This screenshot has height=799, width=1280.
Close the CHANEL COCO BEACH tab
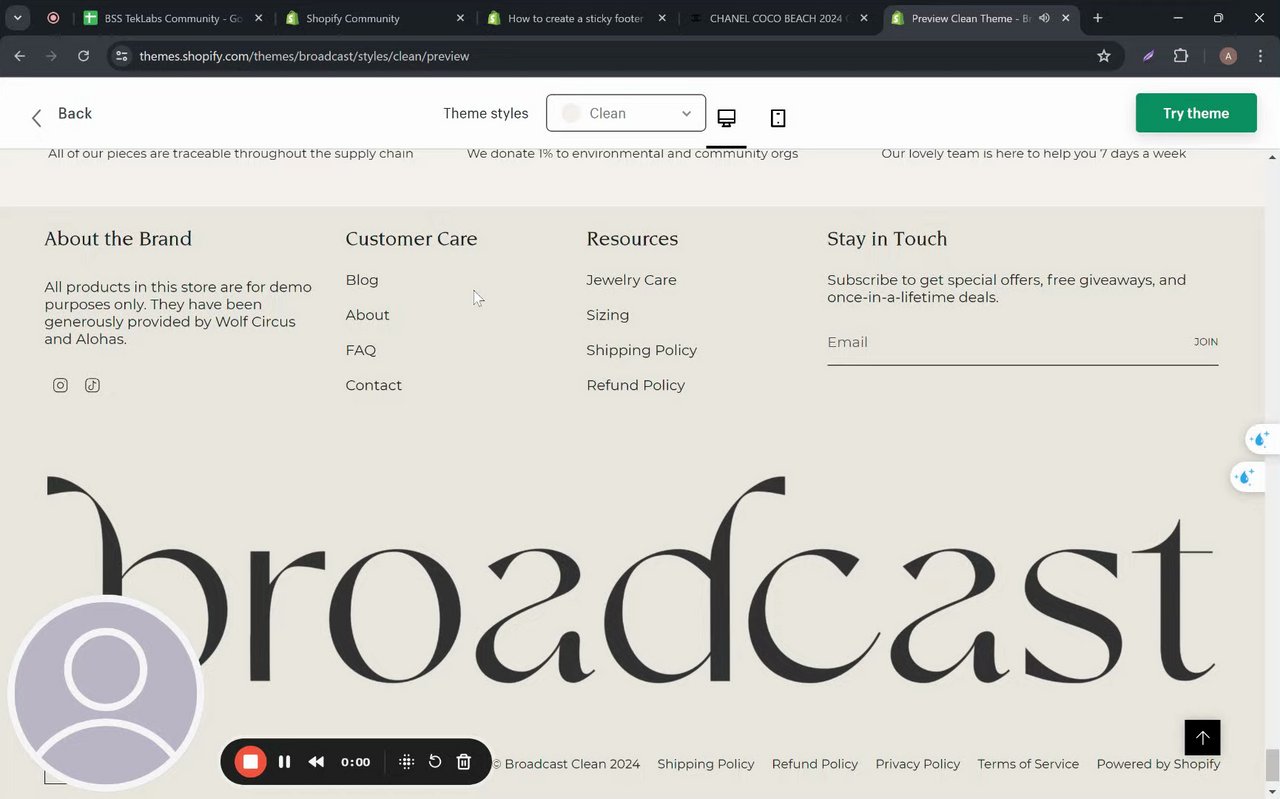coord(864,18)
